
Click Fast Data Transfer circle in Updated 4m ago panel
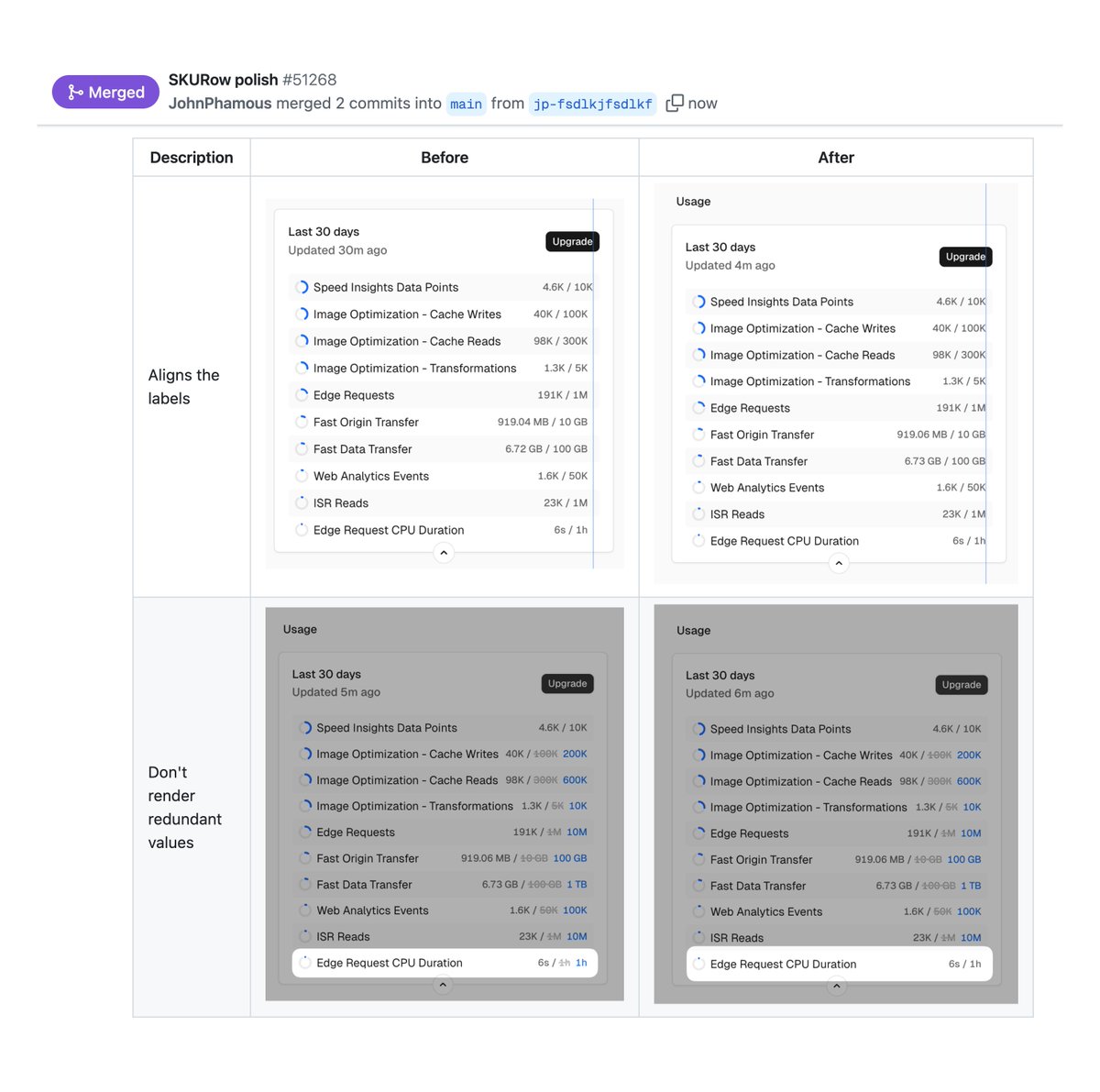698,461
